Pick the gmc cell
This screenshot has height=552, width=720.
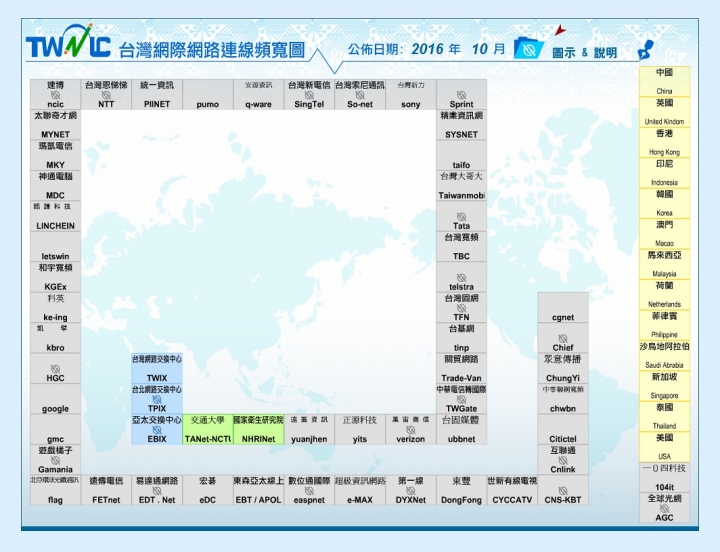point(56,429)
